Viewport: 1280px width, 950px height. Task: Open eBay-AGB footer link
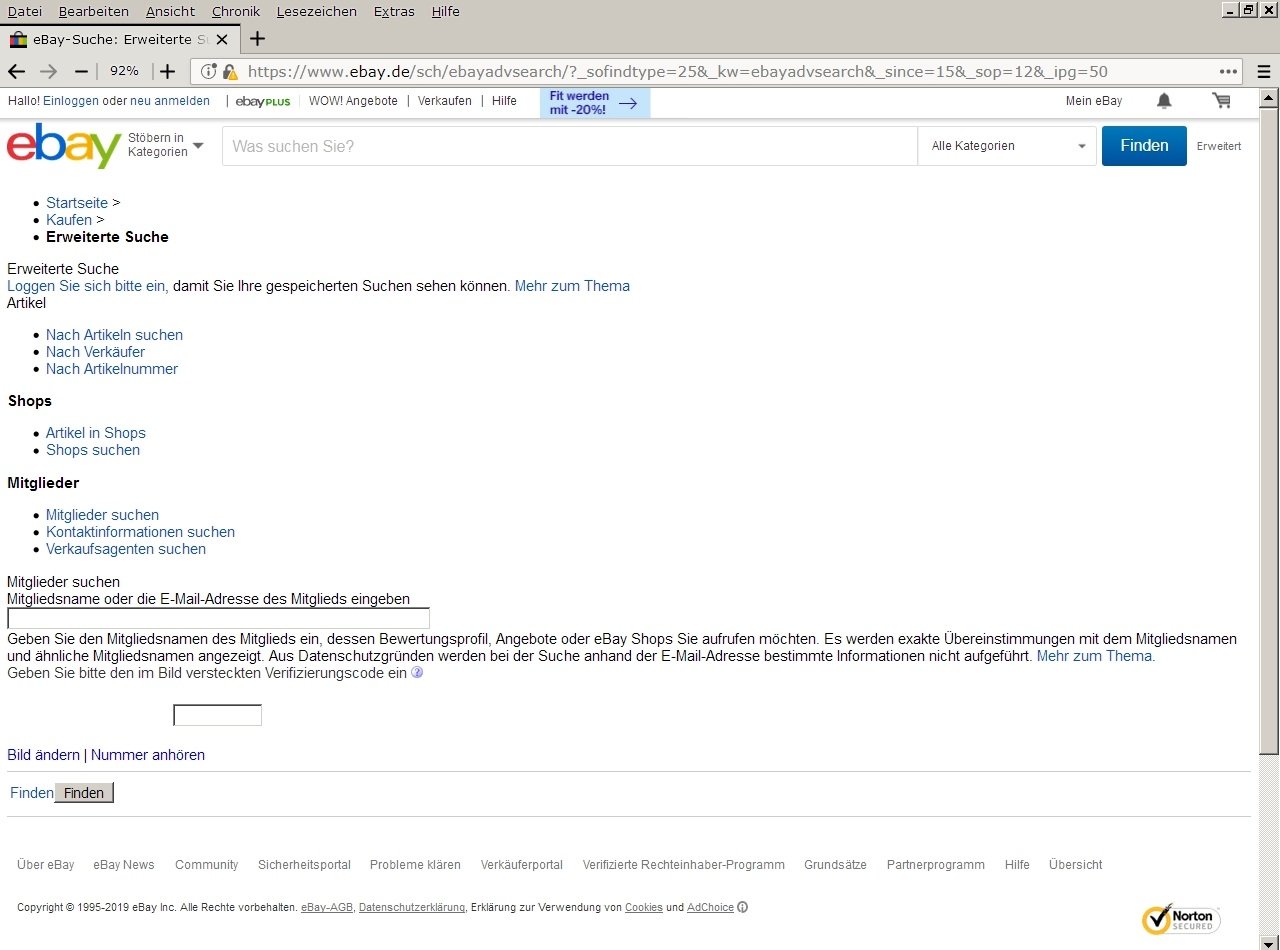point(327,908)
